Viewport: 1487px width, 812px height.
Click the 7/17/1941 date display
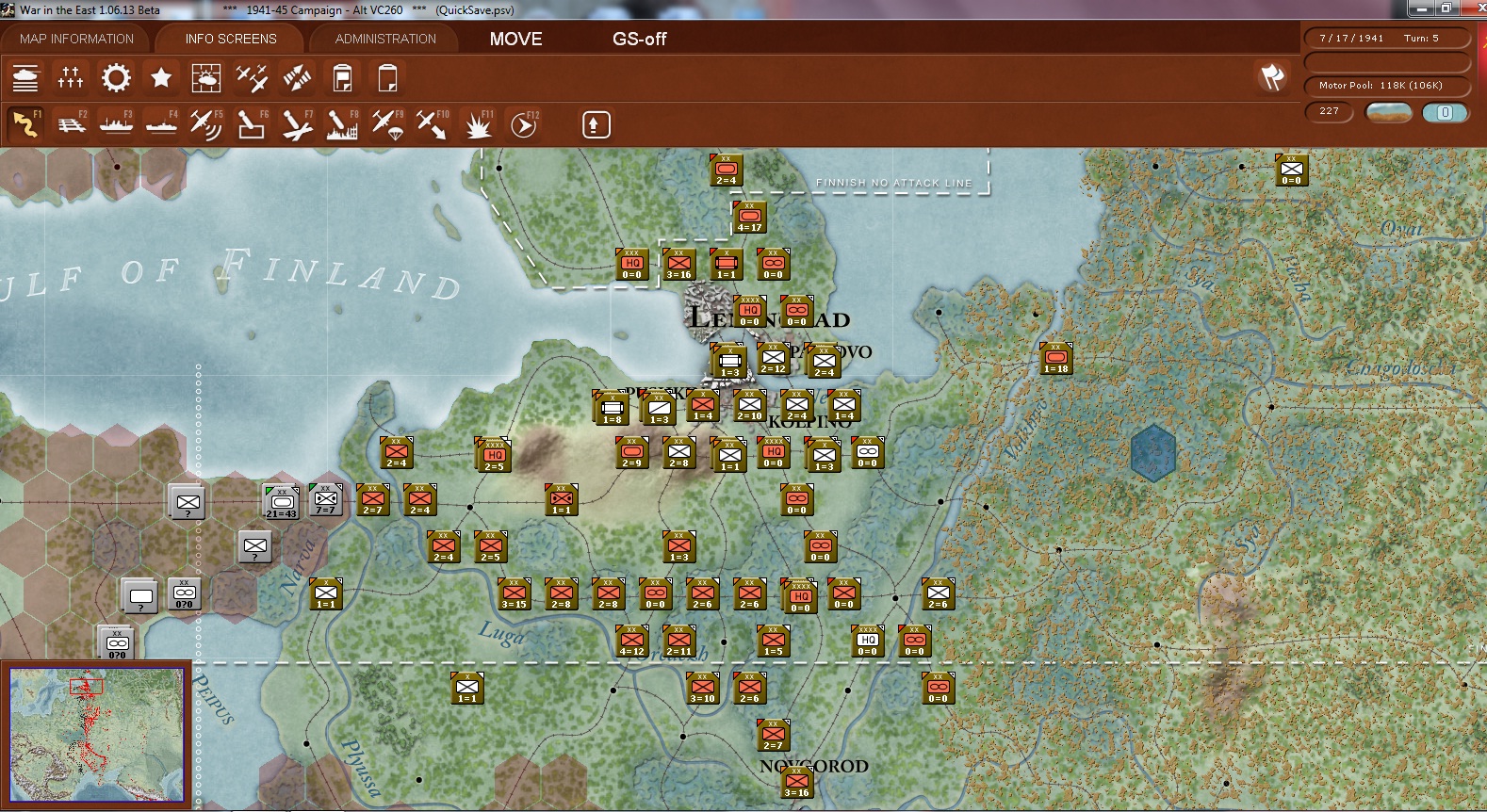click(x=1351, y=39)
